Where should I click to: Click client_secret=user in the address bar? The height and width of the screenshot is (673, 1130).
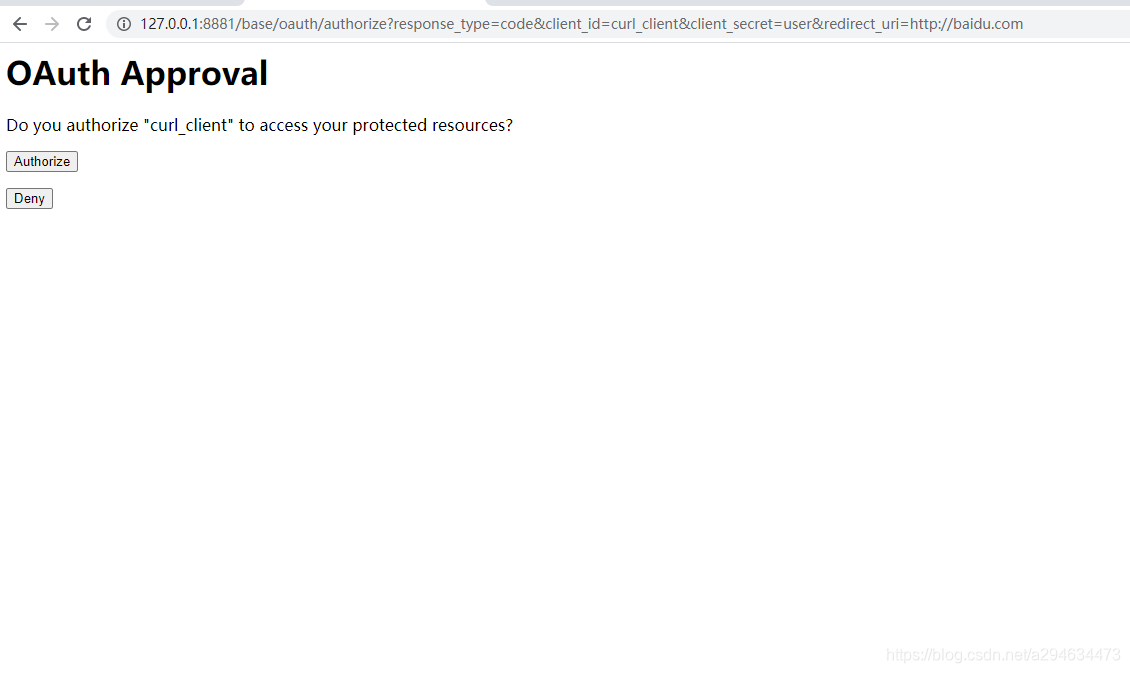tap(751, 24)
